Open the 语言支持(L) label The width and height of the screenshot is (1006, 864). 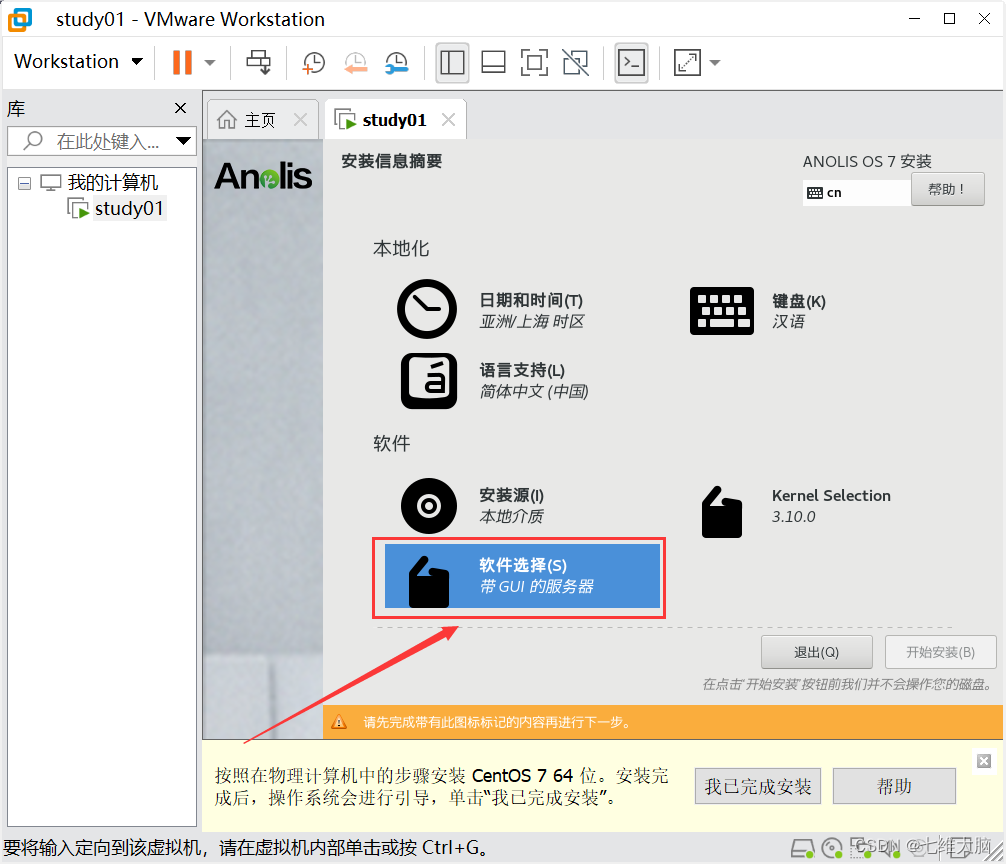pos(522,370)
